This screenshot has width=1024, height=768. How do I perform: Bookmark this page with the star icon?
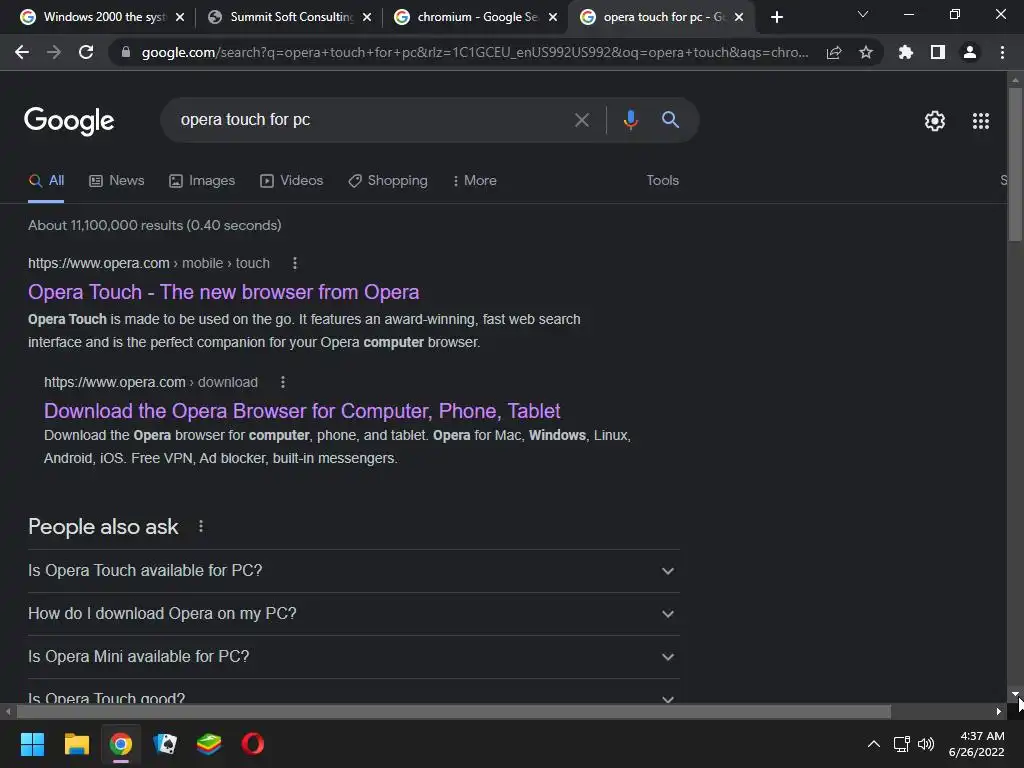(x=866, y=52)
